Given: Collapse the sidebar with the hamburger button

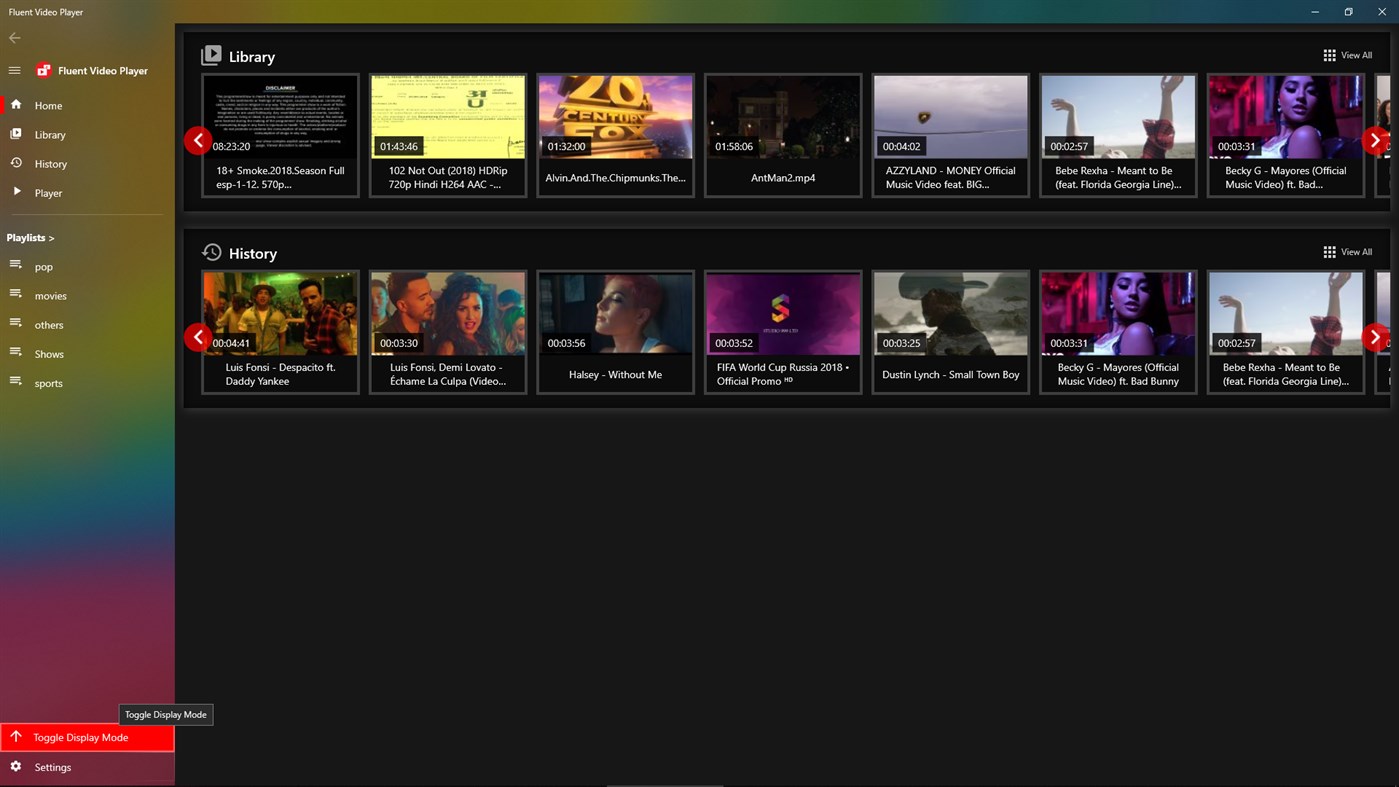Looking at the screenshot, I should [x=14, y=70].
